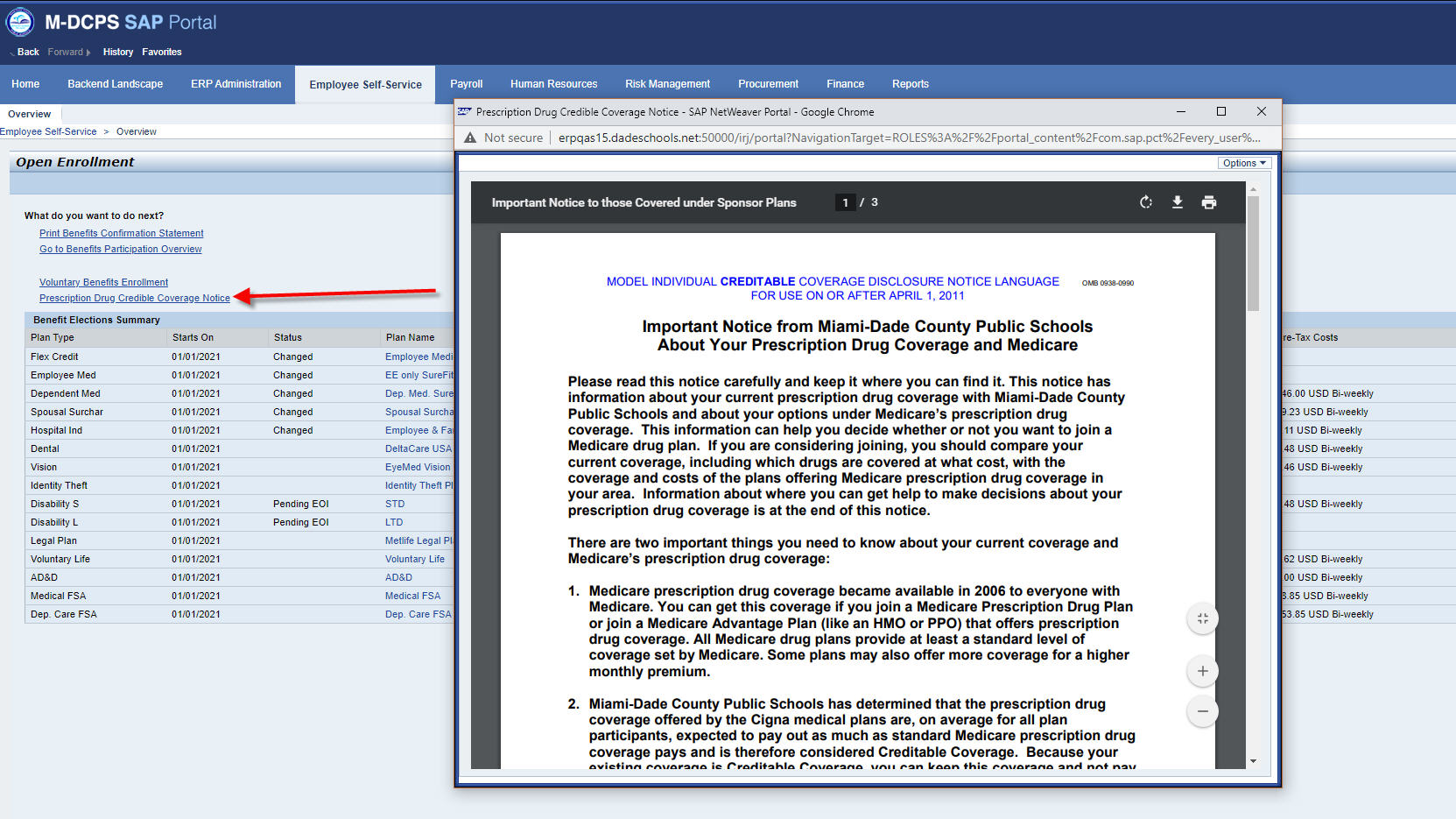Open the Options dropdown in popup
The image size is (1456, 819).
tap(1243, 163)
